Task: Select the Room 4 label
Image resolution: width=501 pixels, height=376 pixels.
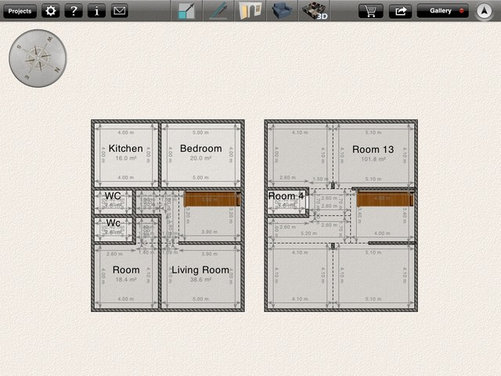Action: tap(286, 196)
